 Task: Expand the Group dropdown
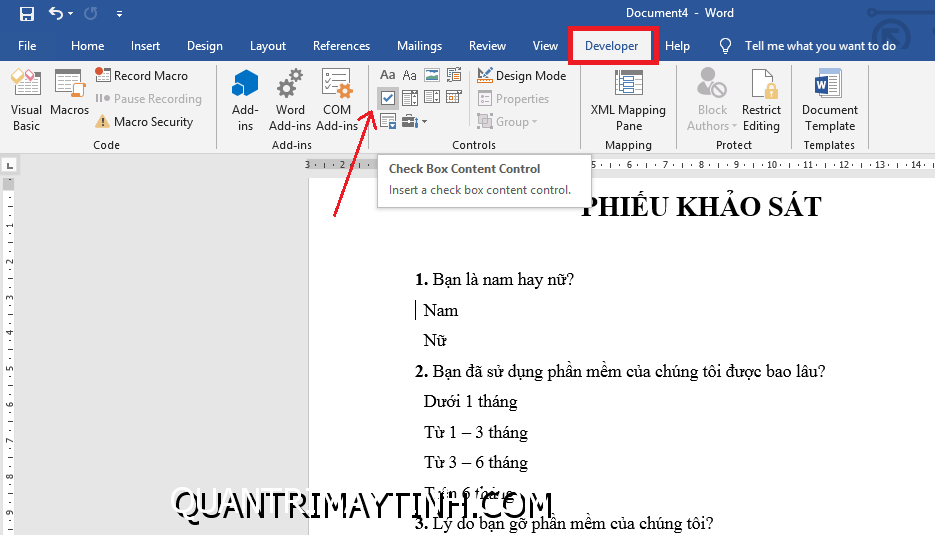pos(507,122)
